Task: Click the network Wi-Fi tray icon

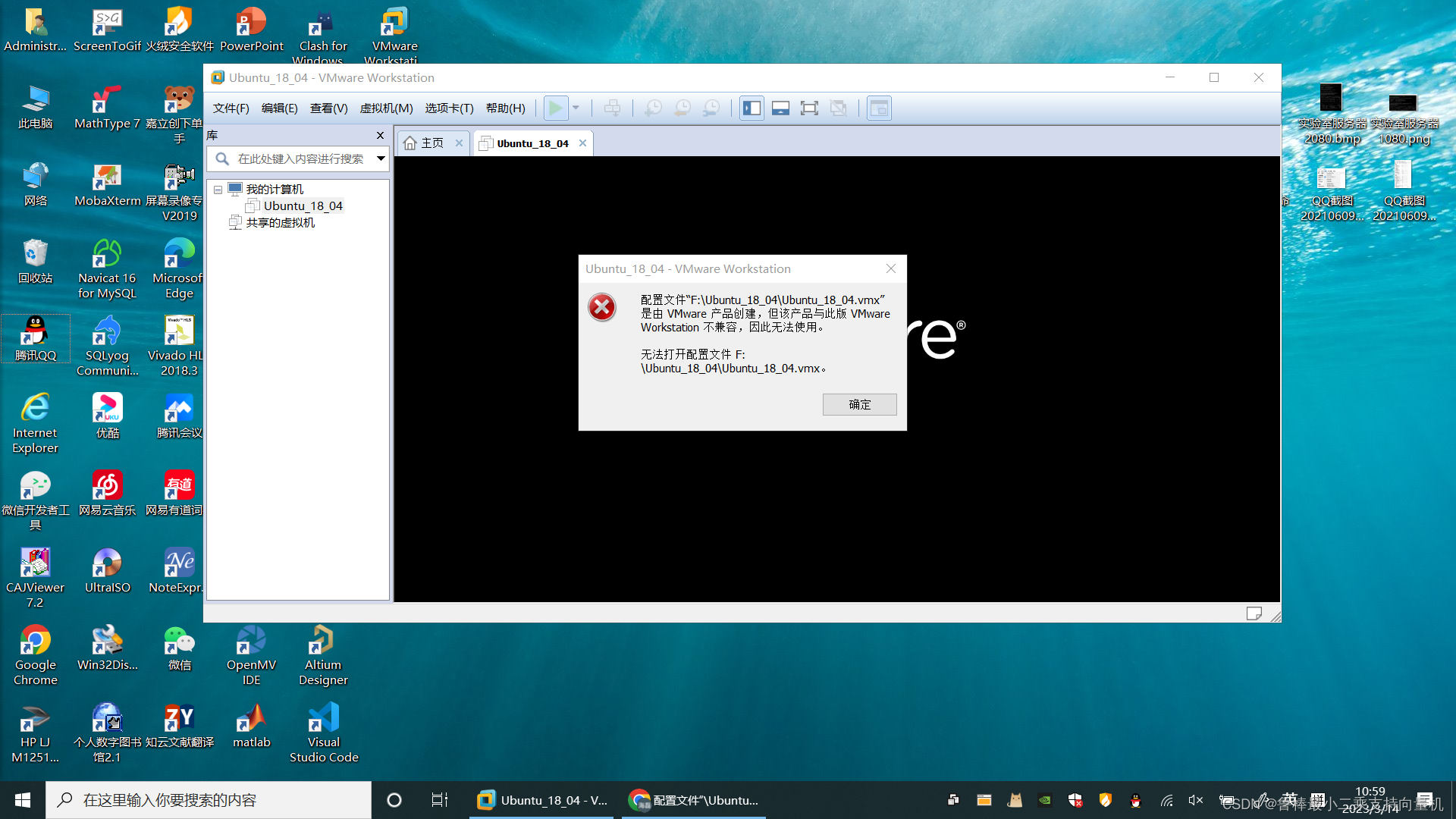Action: pos(1166,800)
